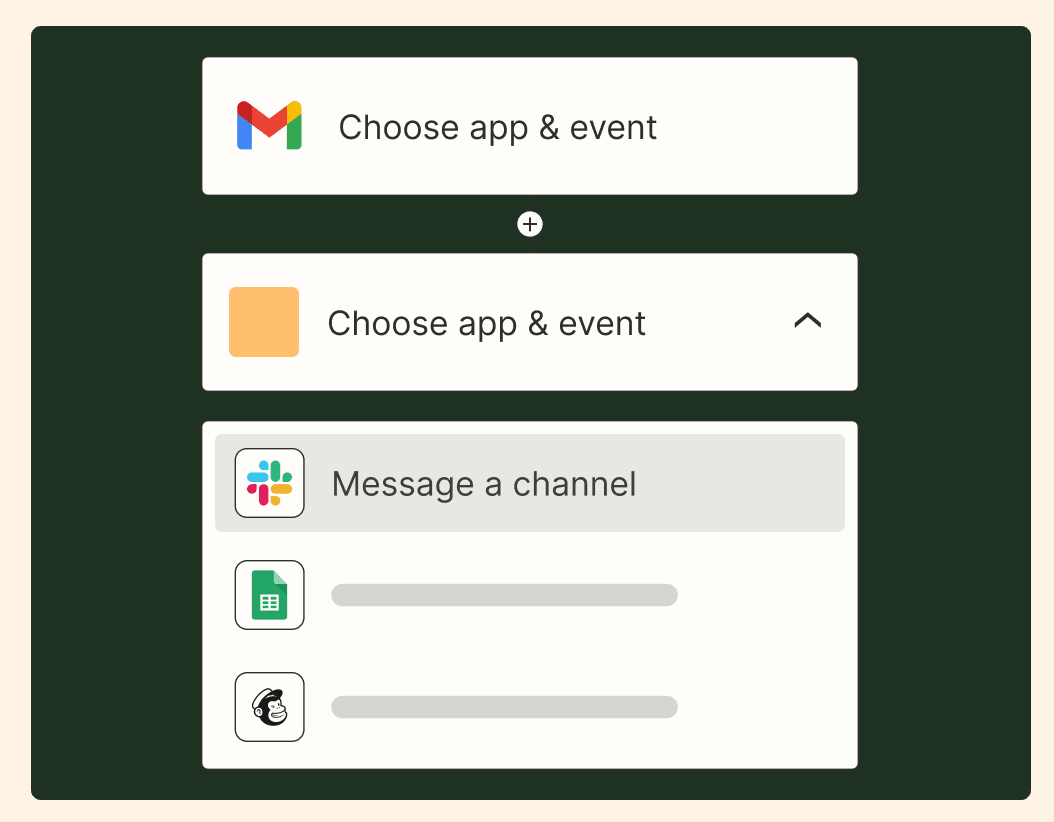Click the Gmail icon in first step
This screenshot has width=1054, height=822.
tap(269, 126)
